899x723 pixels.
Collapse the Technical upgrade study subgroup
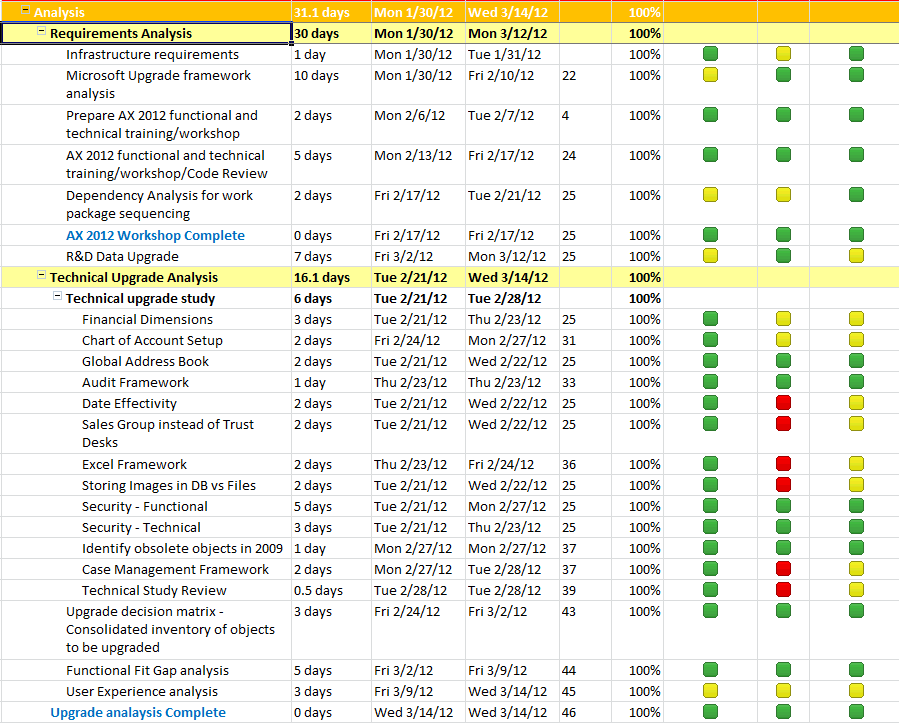pos(57,296)
